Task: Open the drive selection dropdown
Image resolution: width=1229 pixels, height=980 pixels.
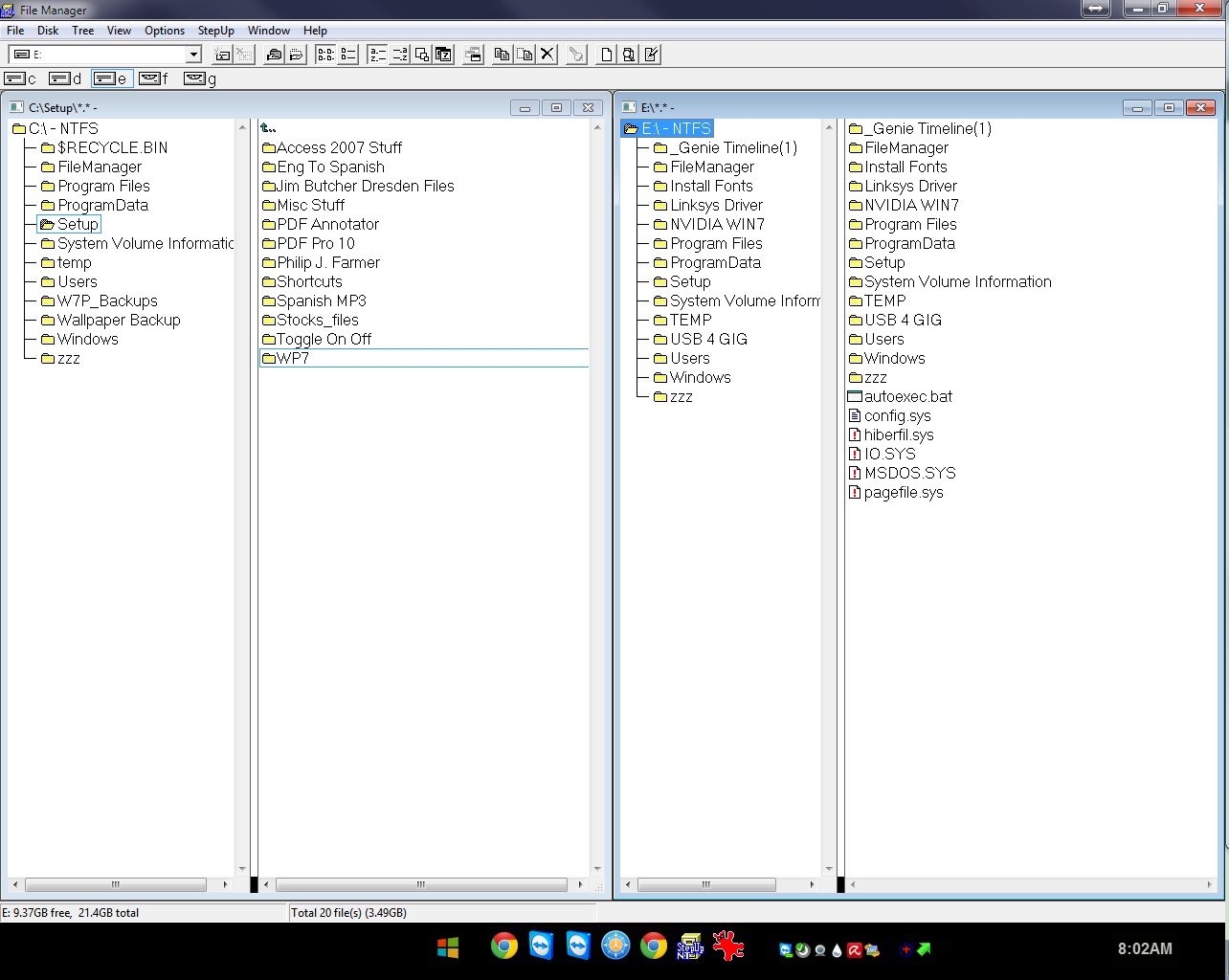Action: [x=193, y=55]
